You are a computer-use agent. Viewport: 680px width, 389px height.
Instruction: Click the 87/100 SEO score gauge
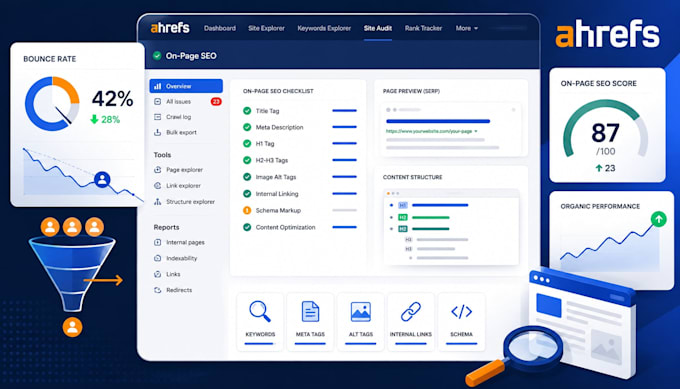click(x=606, y=130)
